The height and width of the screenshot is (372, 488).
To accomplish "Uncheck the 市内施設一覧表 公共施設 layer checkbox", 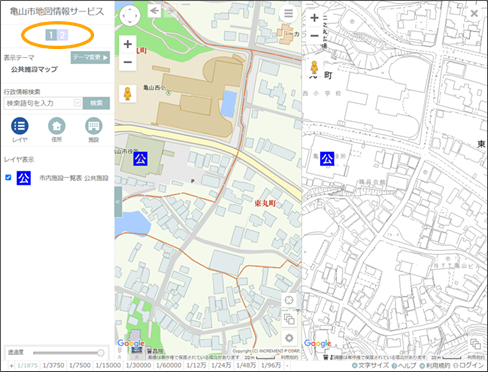I will tap(8, 177).
